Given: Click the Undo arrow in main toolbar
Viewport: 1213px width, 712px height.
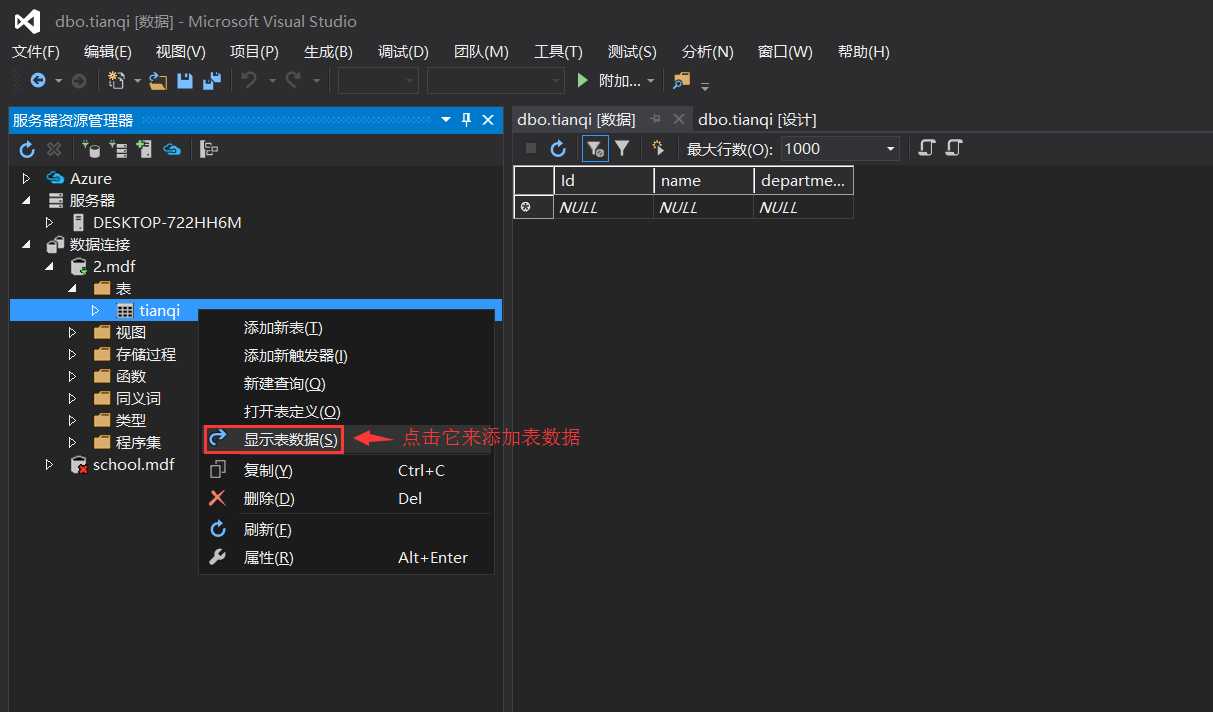Looking at the screenshot, I should (250, 81).
